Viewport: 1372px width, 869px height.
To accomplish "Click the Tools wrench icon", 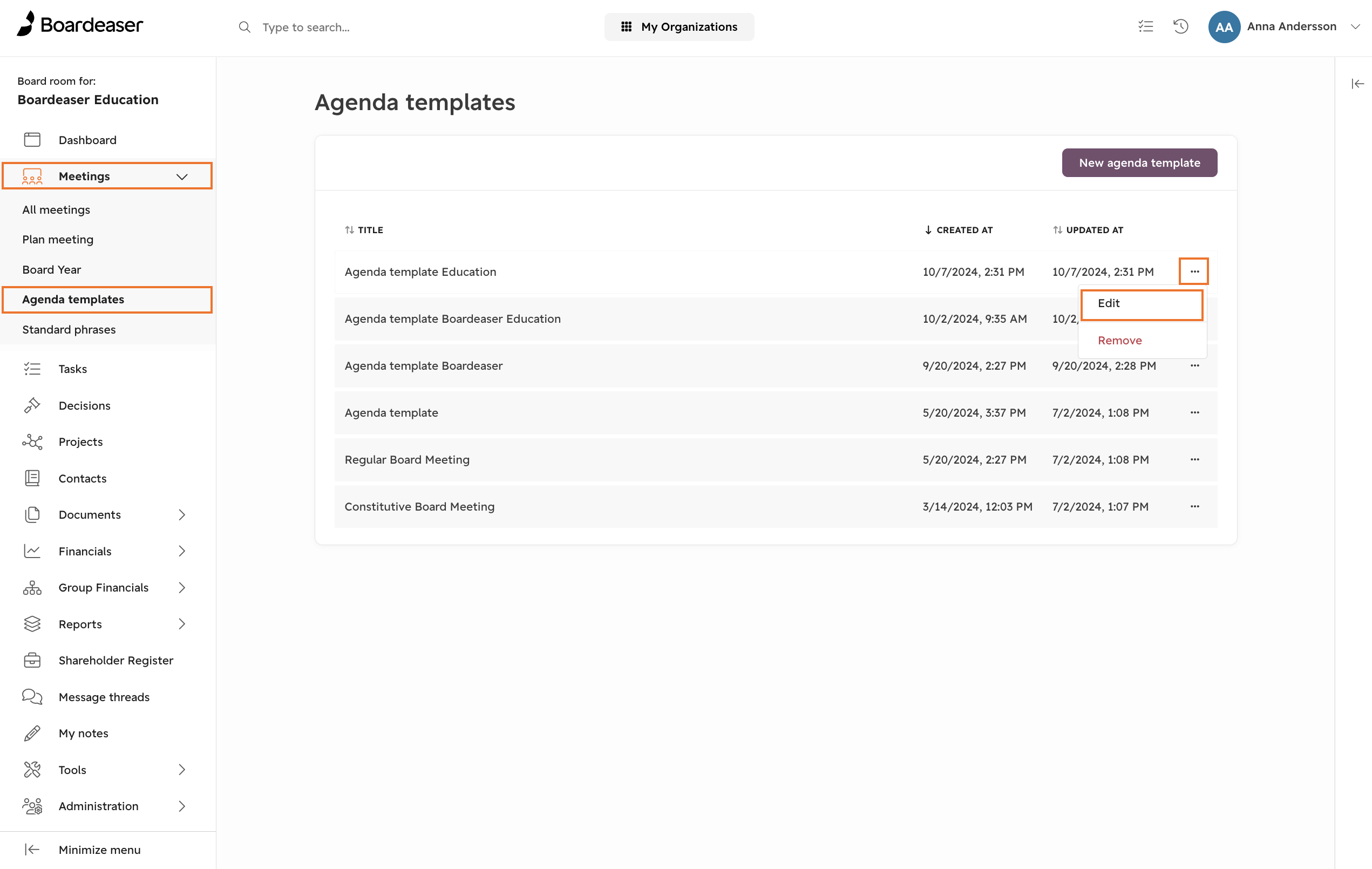I will coord(32,769).
